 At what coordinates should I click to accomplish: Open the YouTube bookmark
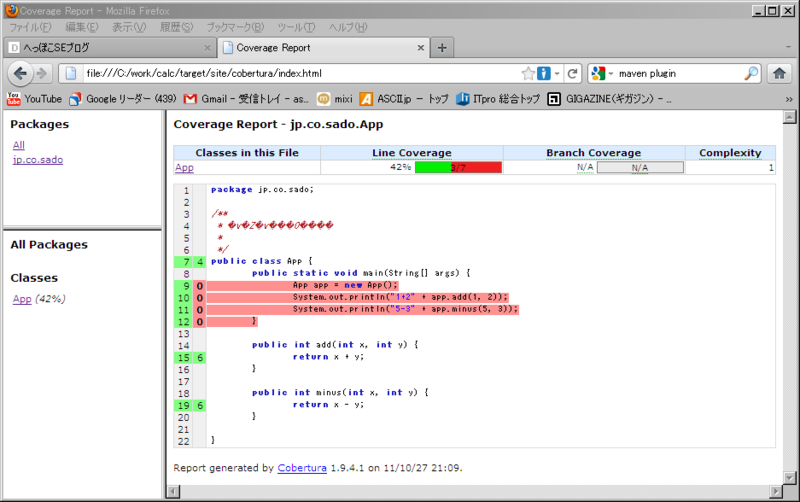[x=34, y=99]
